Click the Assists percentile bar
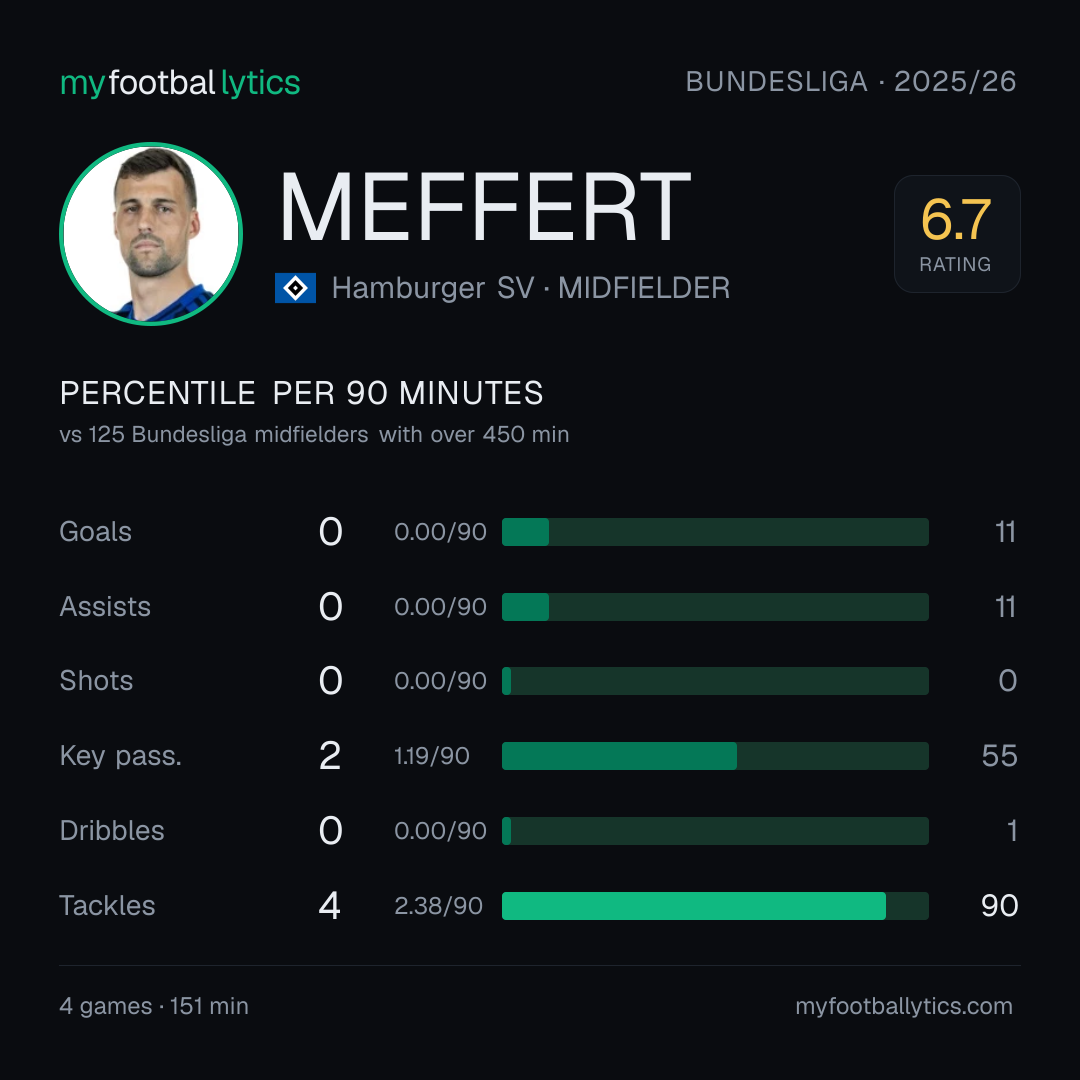 (x=715, y=607)
